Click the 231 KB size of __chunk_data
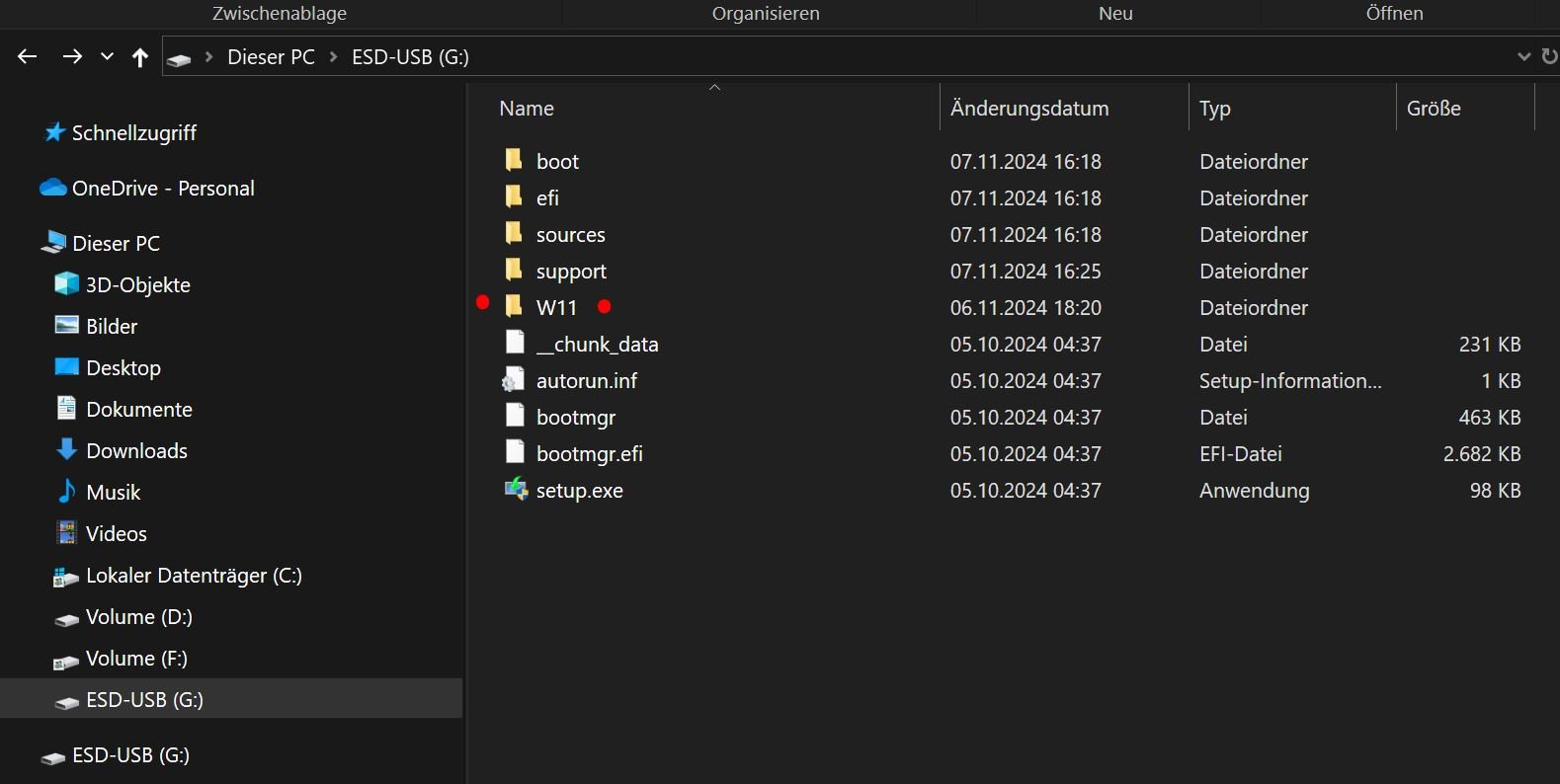 coord(1490,345)
